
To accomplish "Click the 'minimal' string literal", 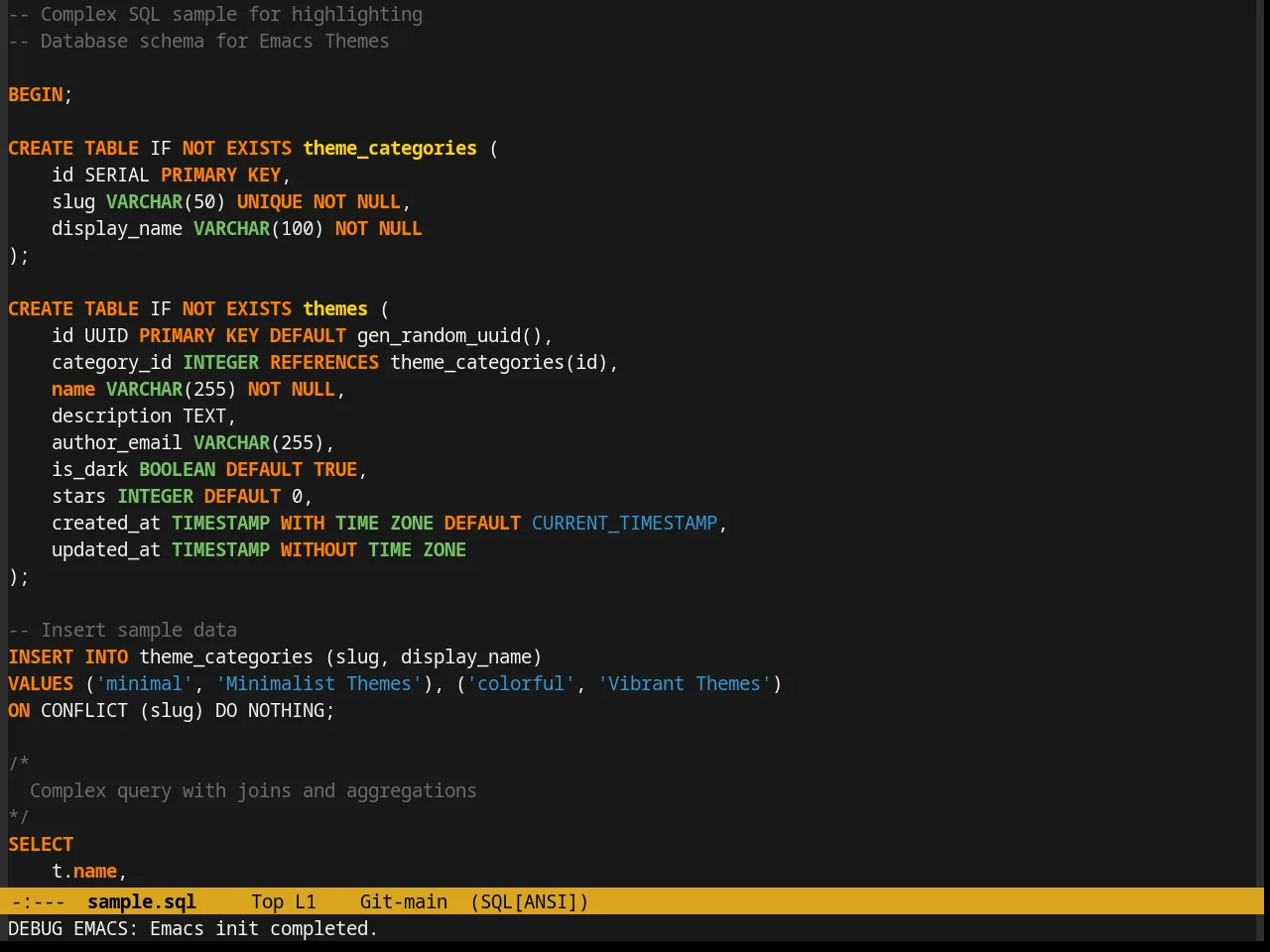I will (x=145, y=683).
